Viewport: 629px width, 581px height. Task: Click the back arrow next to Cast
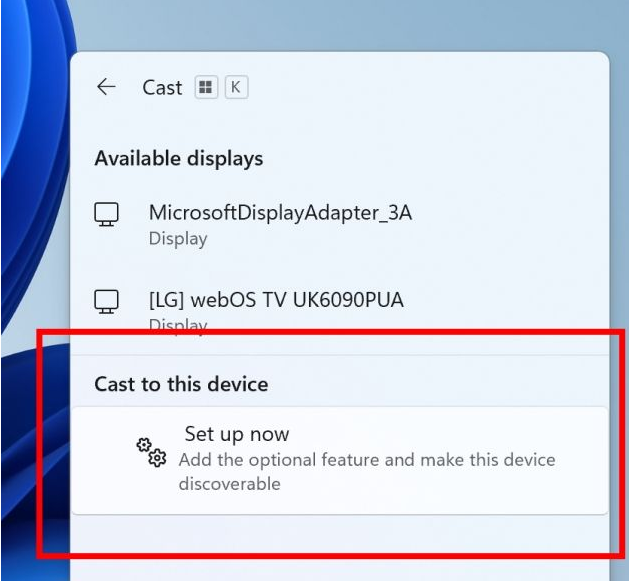[x=106, y=87]
